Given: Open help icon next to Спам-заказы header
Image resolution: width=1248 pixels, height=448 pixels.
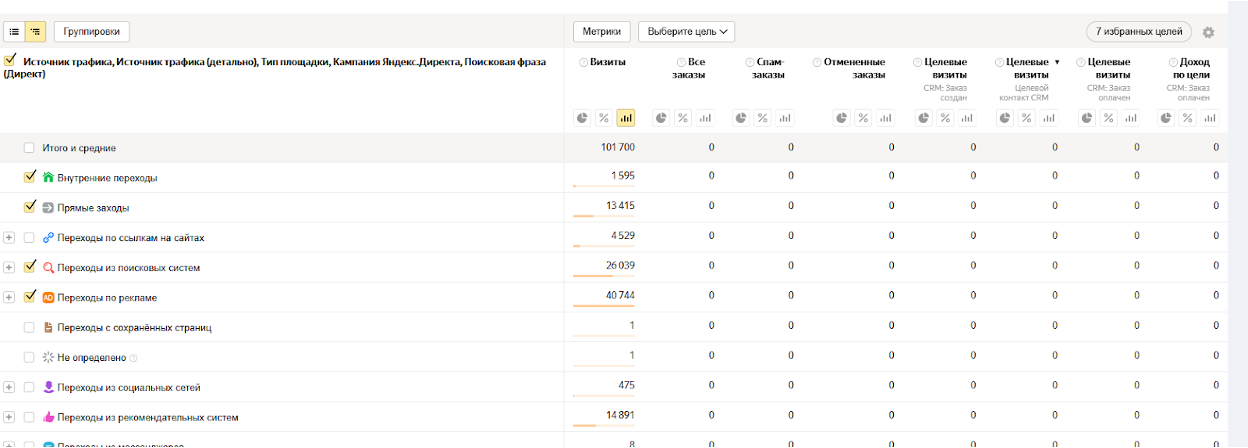Looking at the screenshot, I should (x=750, y=62).
